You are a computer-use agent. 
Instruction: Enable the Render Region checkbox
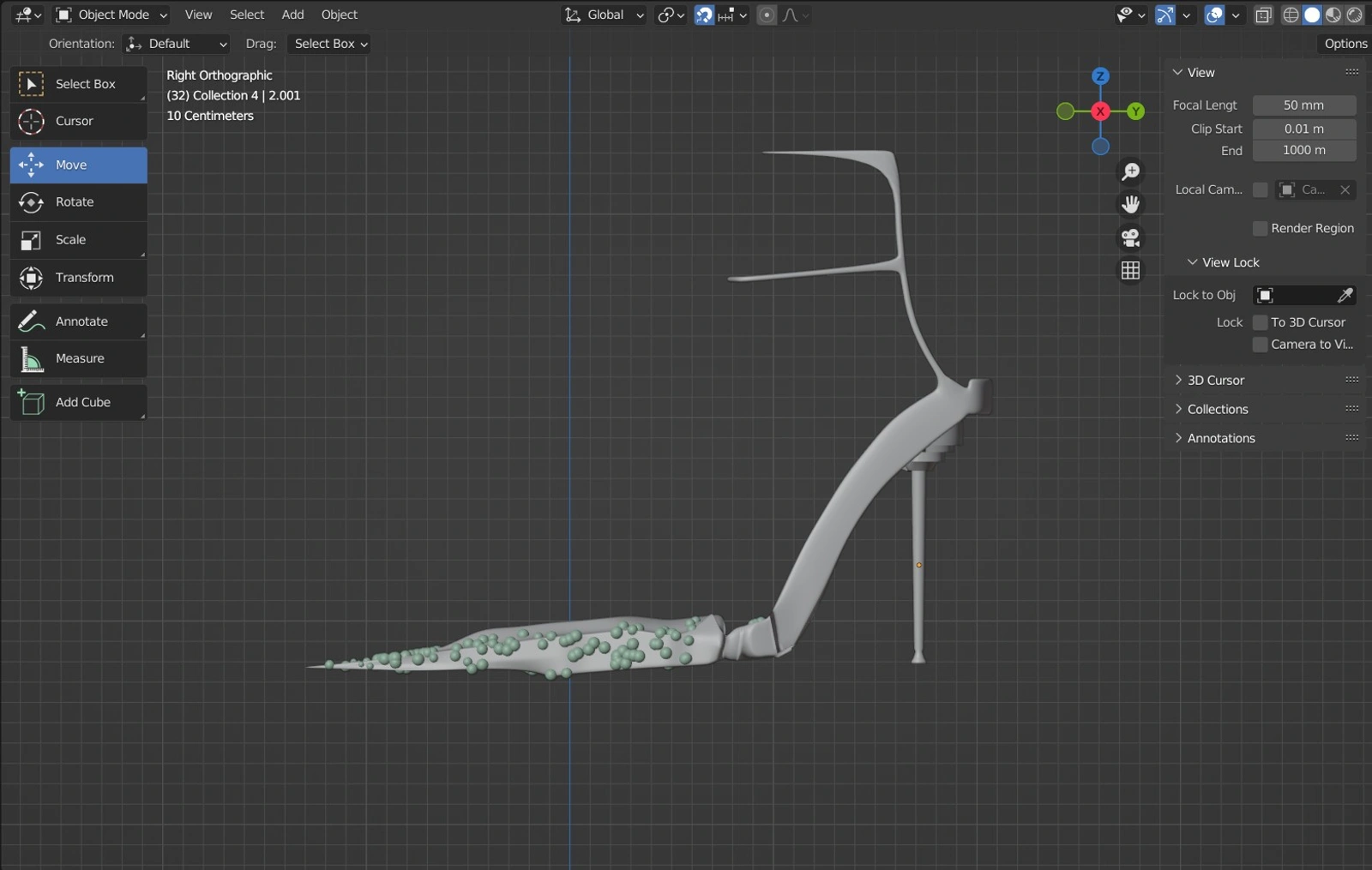1260,228
